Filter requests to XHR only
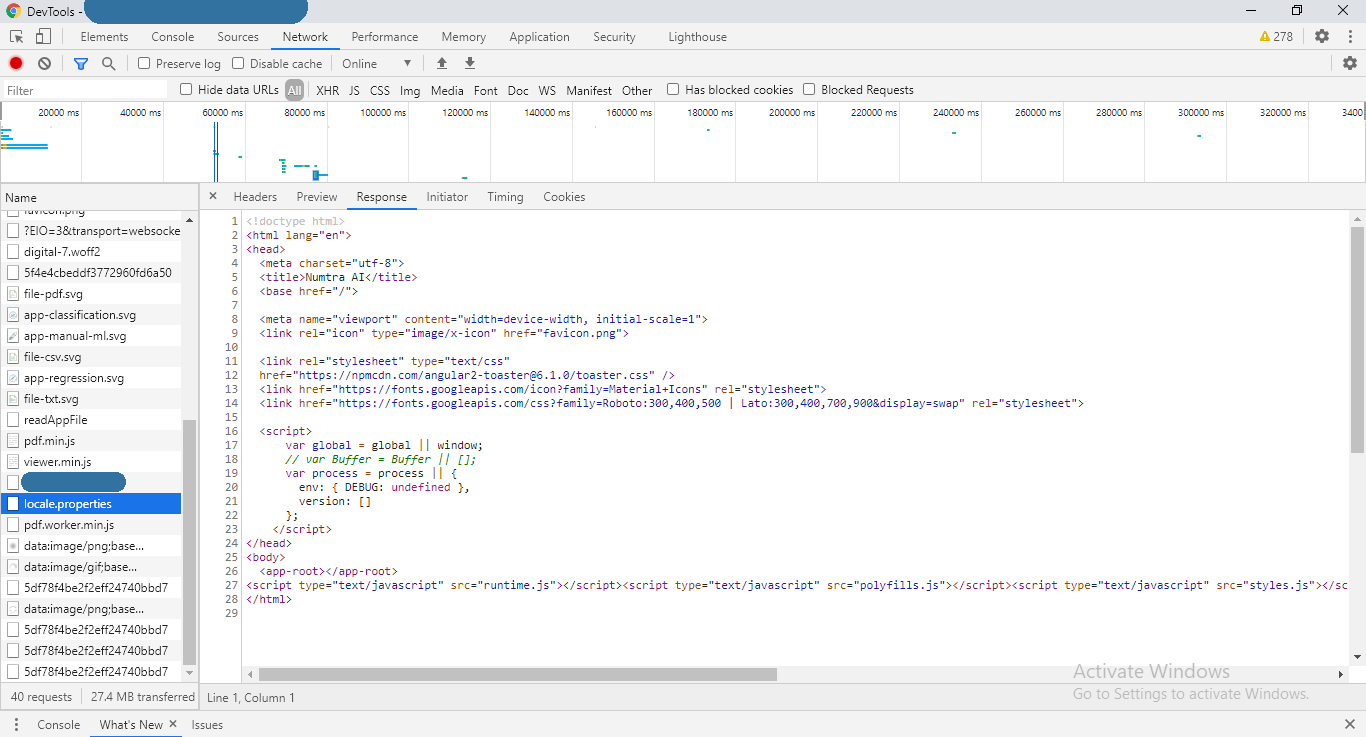Viewport: 1366px width, 737px height. click(x=327, y=89)
